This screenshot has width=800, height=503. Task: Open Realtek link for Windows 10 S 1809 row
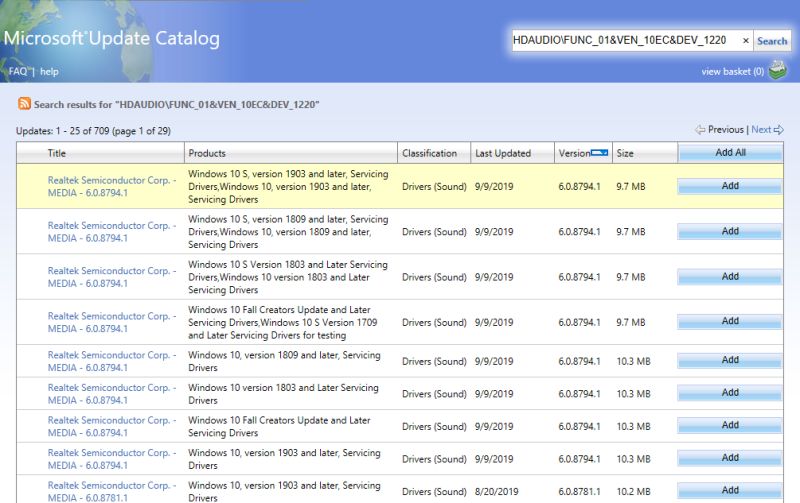click(x=112, y=232)
